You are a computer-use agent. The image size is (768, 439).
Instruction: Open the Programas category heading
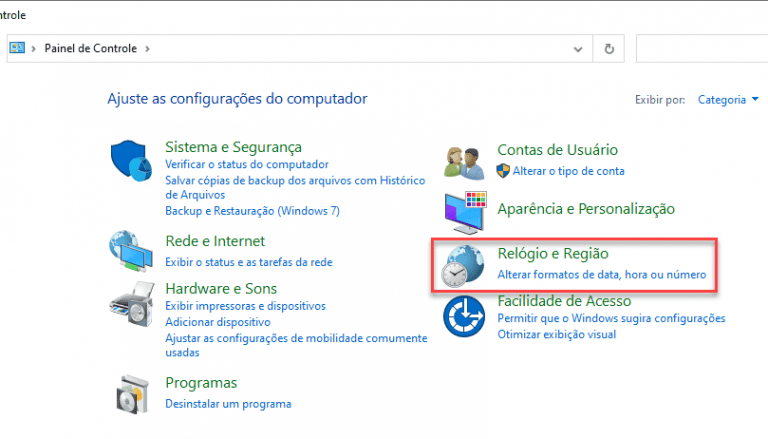[201, 383]
